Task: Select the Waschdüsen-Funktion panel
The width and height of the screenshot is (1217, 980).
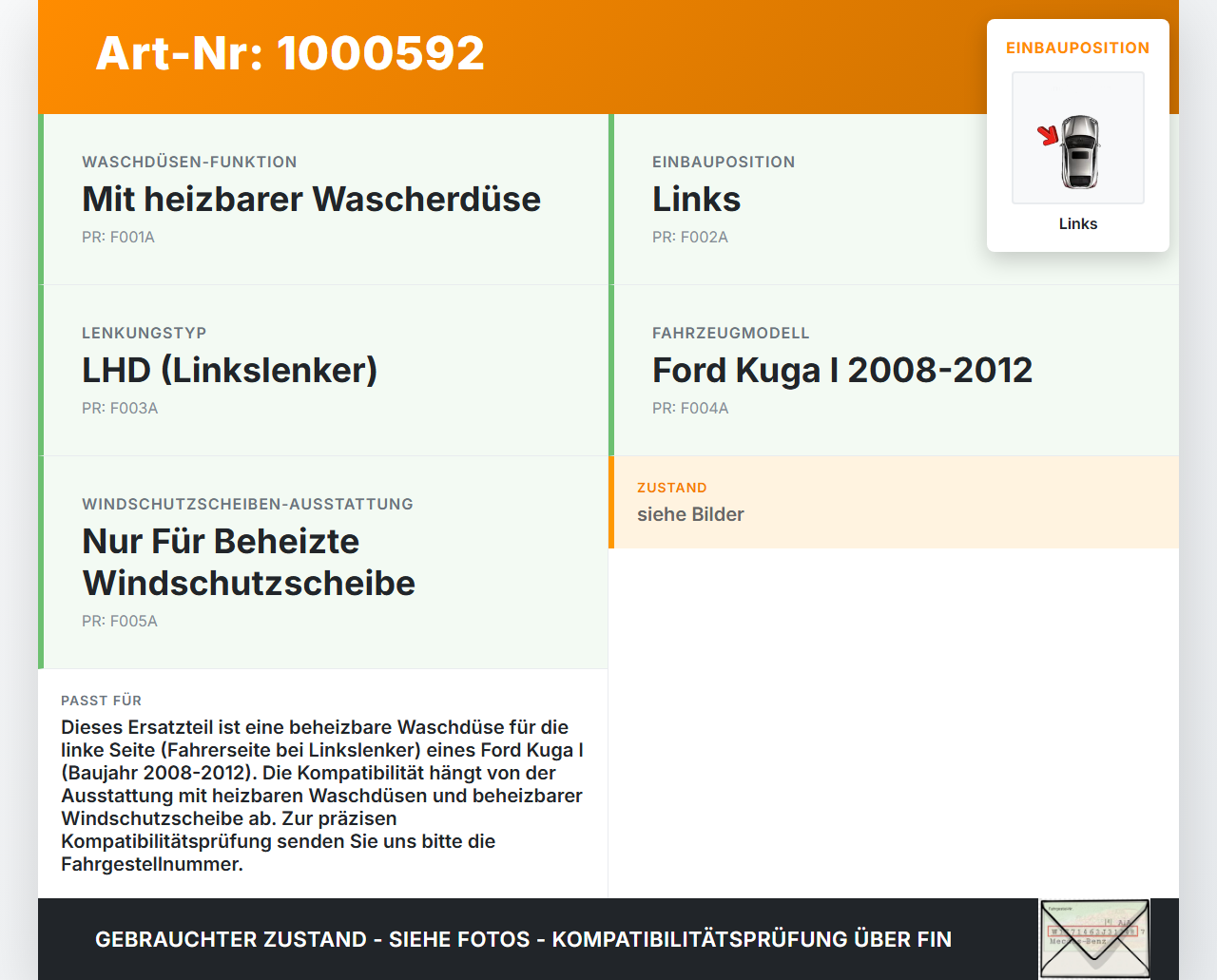Action: click(x=323, y=200)
